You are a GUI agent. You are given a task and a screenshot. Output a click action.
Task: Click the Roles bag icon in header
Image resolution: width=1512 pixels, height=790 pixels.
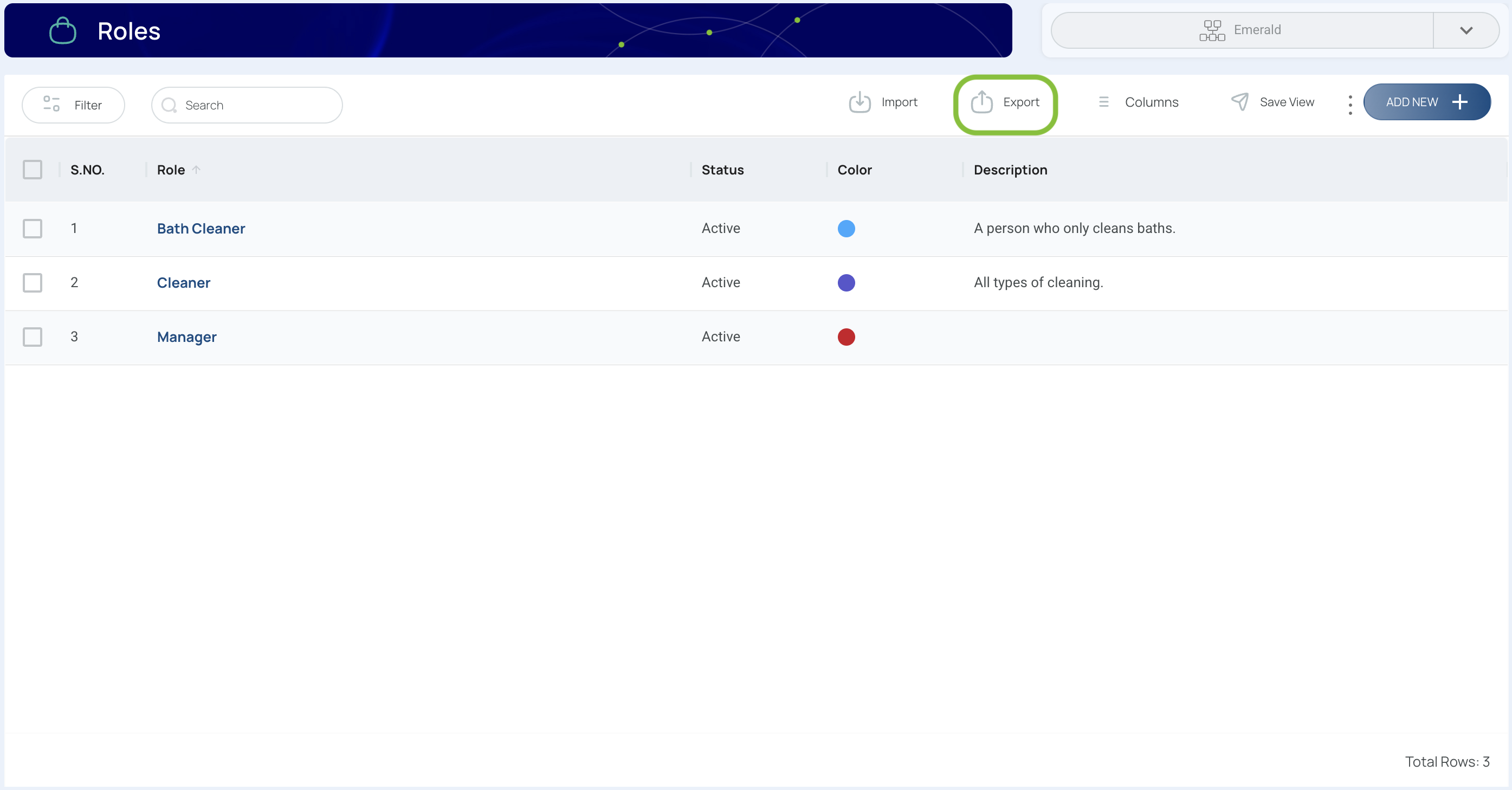pyautogui.click(x=62, y=30)
